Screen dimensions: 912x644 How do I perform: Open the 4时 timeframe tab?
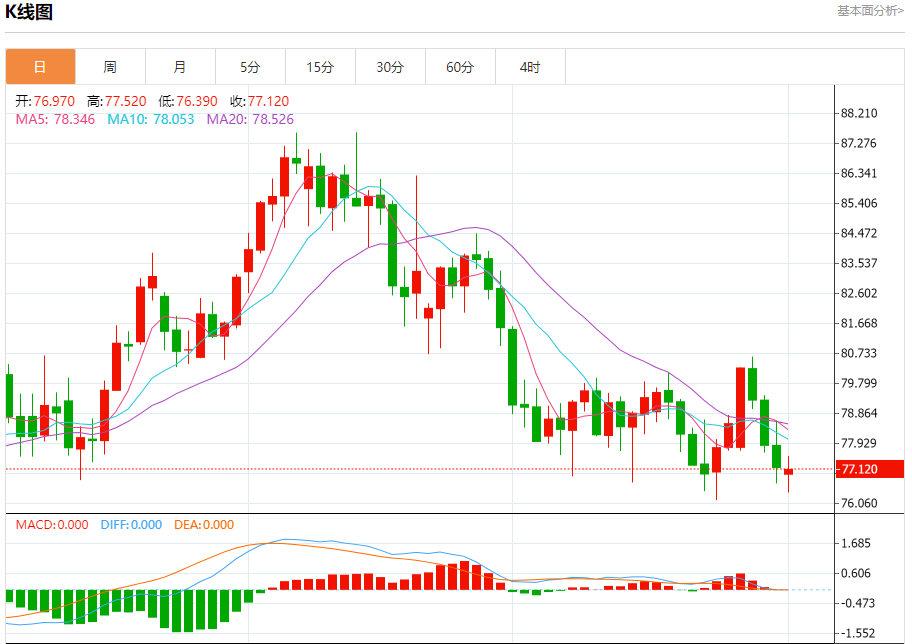point(530,67)
